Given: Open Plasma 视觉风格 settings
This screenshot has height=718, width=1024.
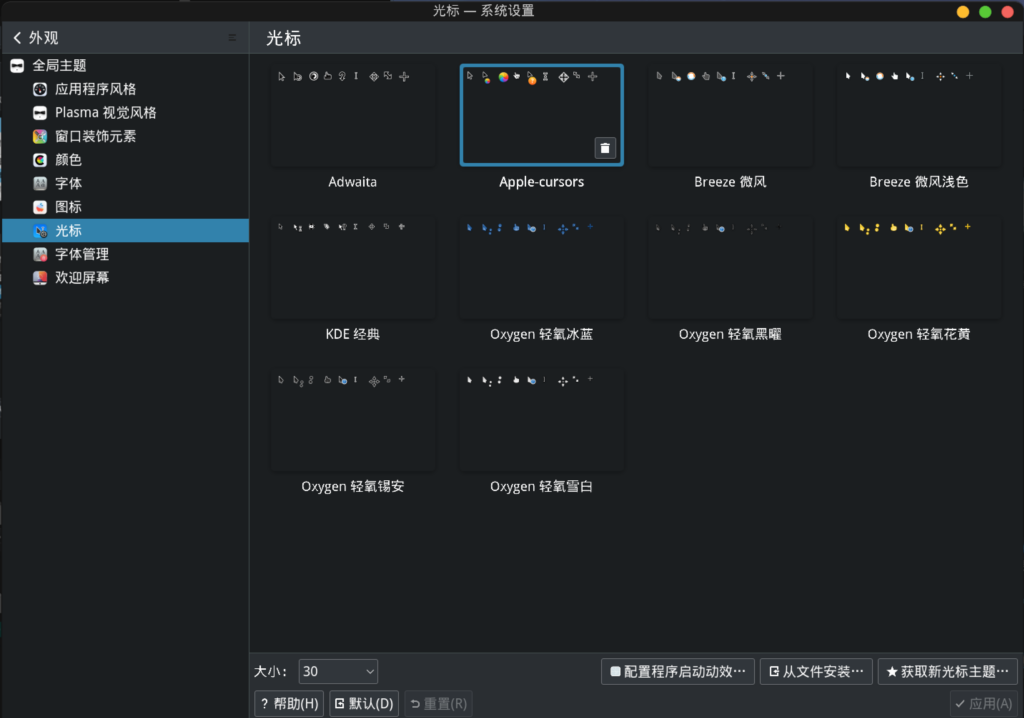Looking at the screenshot, I should tap(124, 112).
